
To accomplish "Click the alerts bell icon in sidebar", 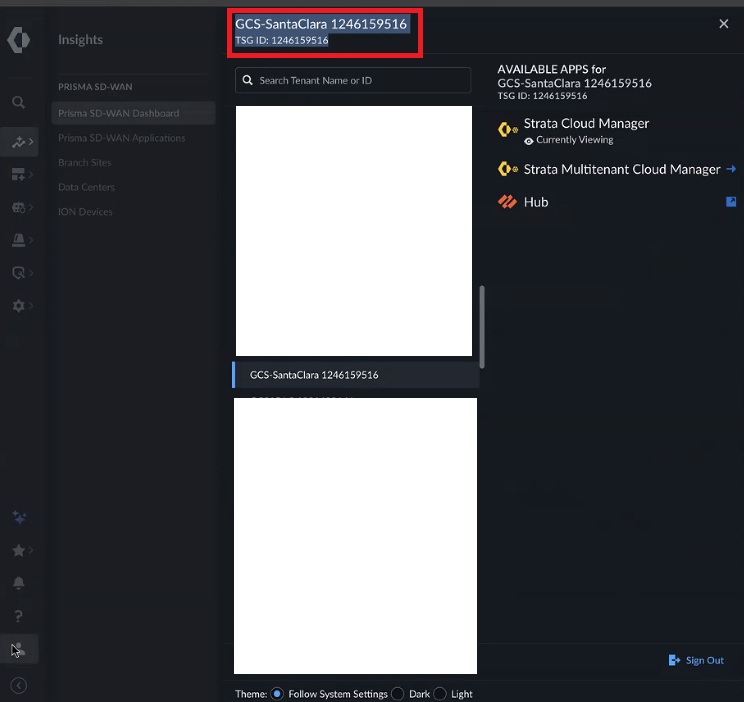I will tap(19, 582).
